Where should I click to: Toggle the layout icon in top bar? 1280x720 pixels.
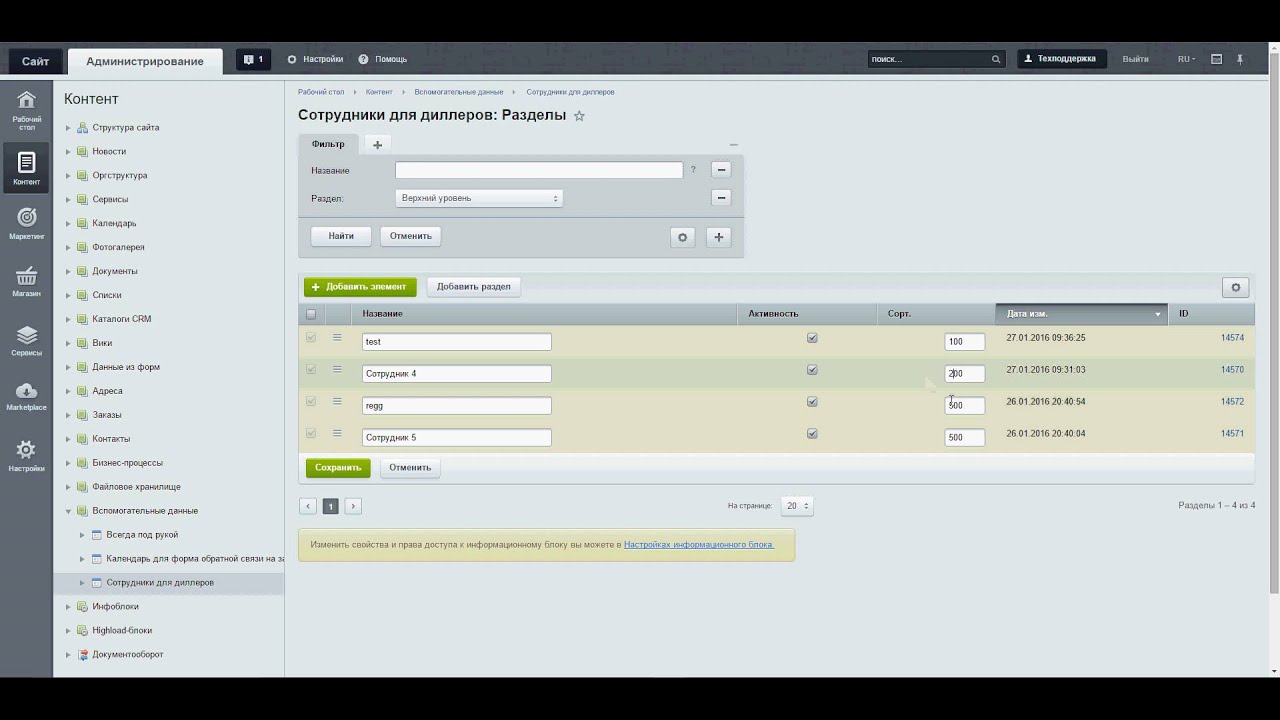pyautogui.click(x=1217, y=59)
